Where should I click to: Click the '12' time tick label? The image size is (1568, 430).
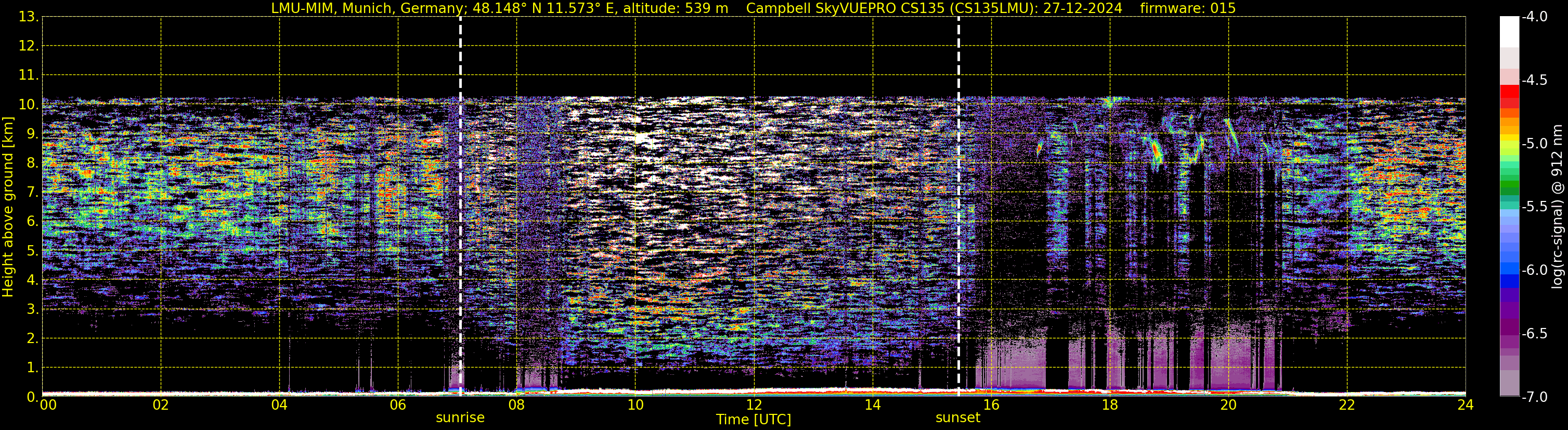[x=754, y=405]
